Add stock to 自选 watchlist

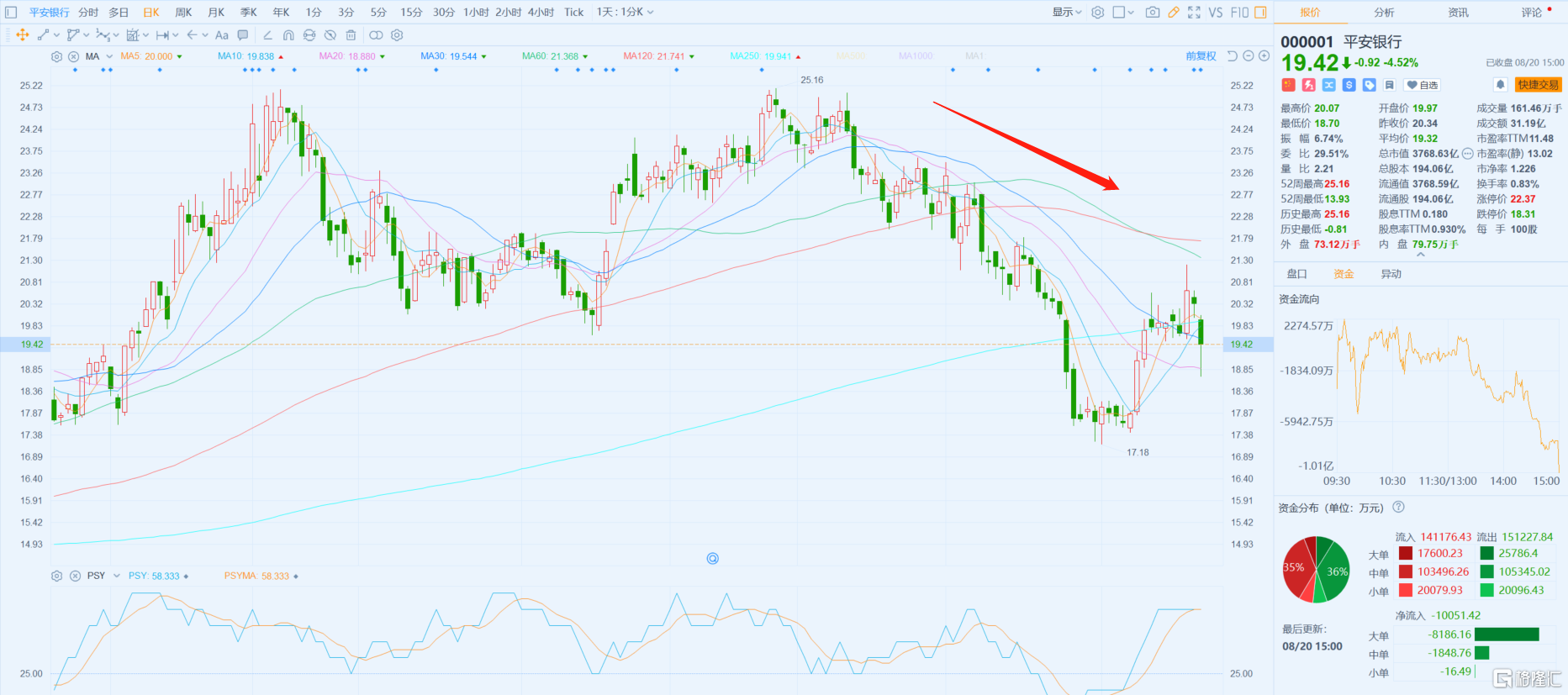[1423, 85]
